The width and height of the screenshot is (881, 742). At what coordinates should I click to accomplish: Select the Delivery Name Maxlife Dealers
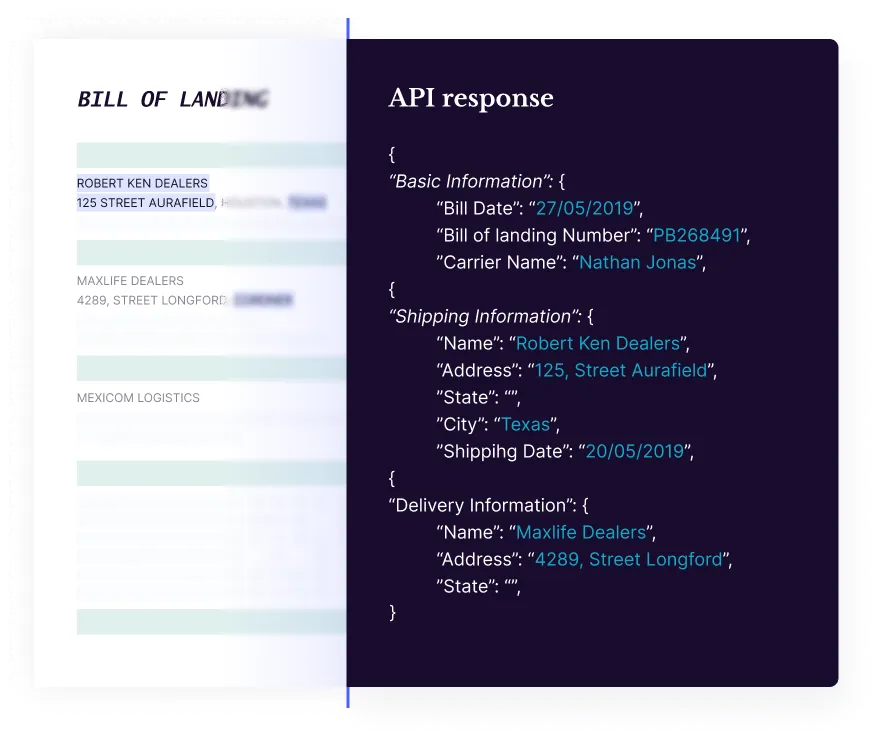(x=582, y=532)
